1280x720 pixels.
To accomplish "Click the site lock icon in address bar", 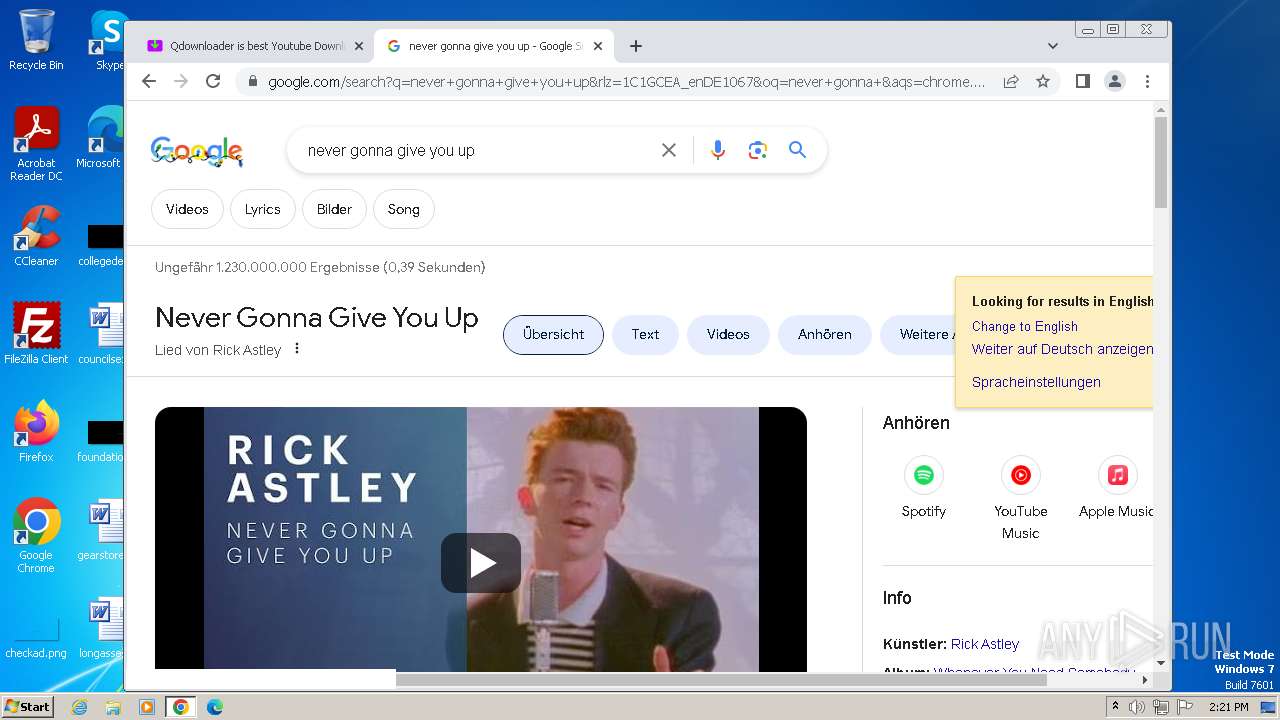I will click(x=252, y=82).
